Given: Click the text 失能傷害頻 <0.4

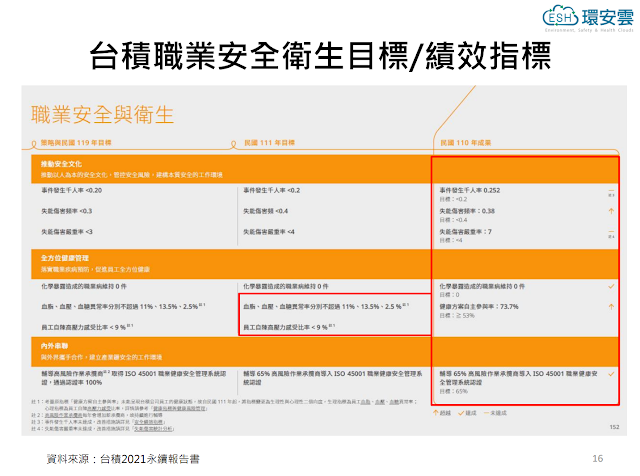Looking at the screenshot, I should click(x=265, y=211).
